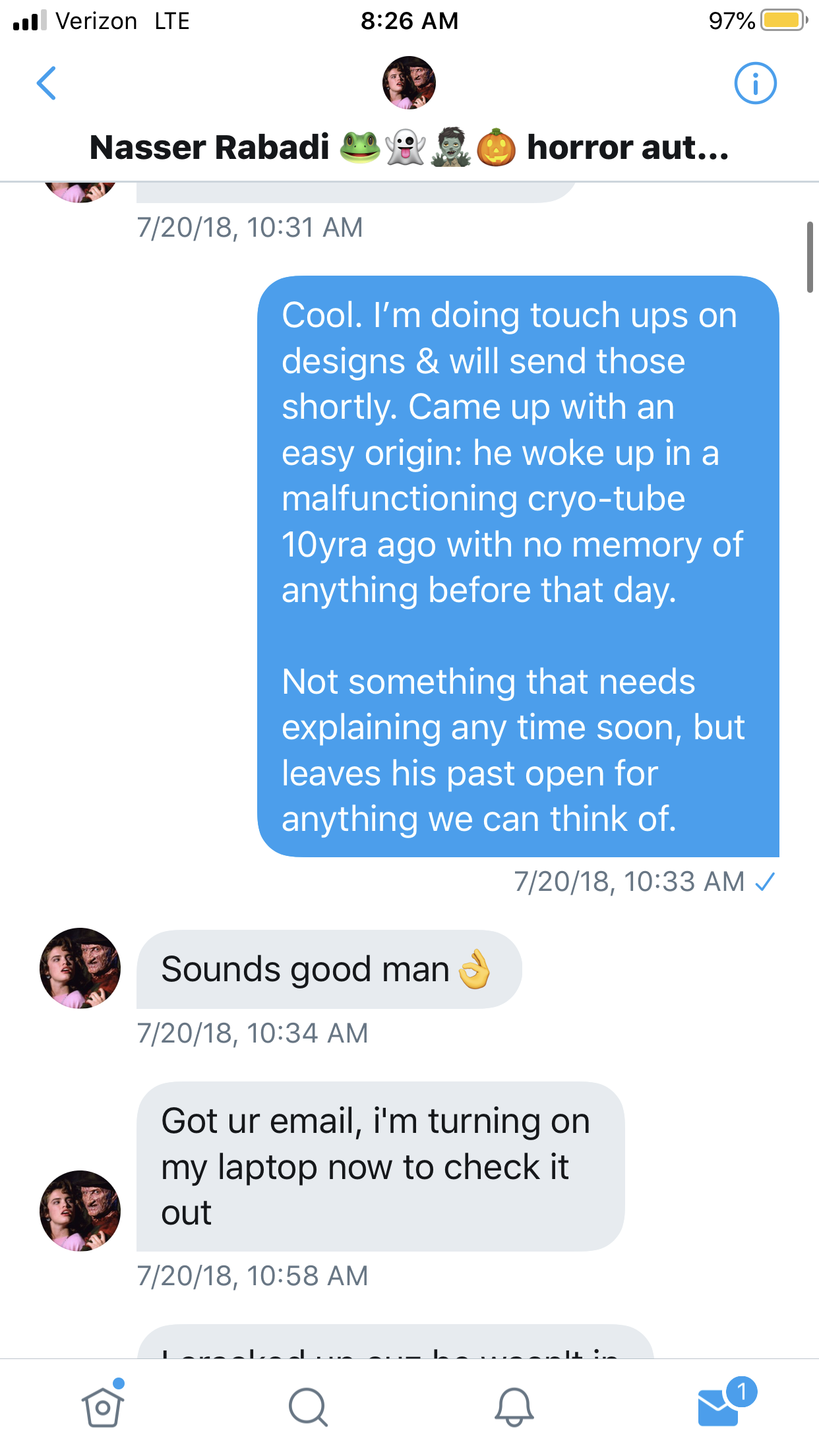Open conversation info via the circled i icon
Image resolution: width=819 pixels, height=1456 pixels.
[x=755, y=83]
